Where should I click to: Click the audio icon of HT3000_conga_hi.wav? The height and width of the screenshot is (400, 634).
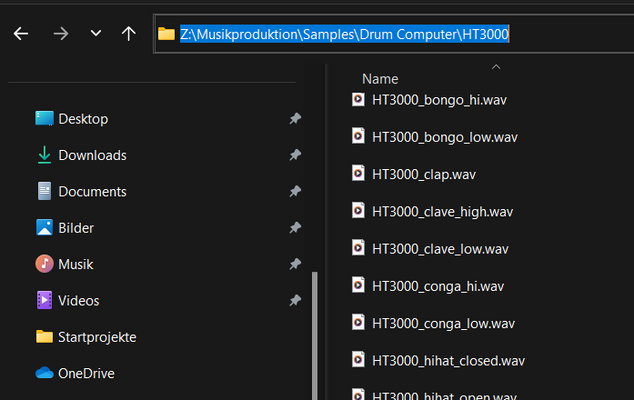pyautogui.click(x=358, y=285)
